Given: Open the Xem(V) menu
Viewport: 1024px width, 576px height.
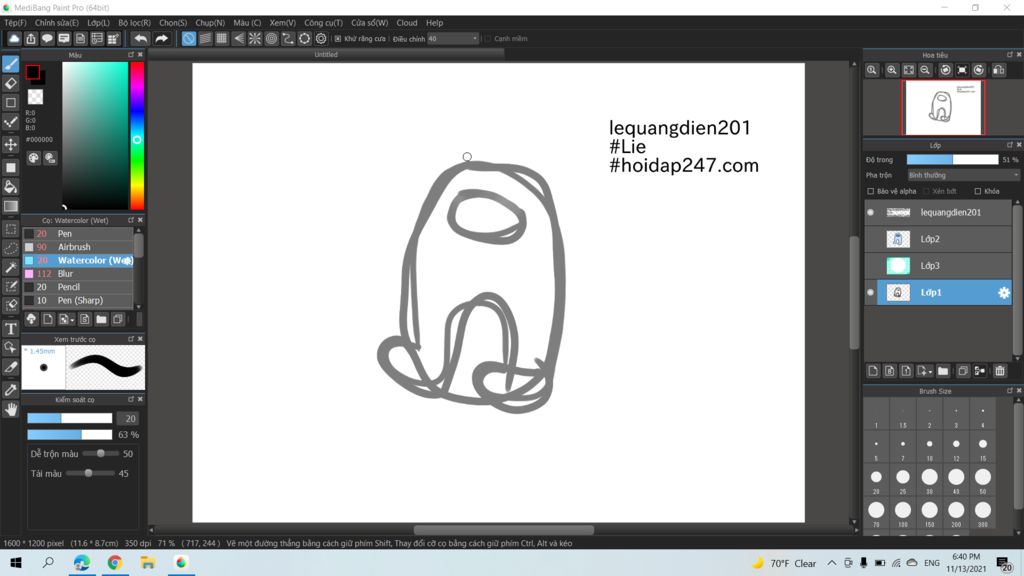Looking at the screenshot, I should pos(283,23).
